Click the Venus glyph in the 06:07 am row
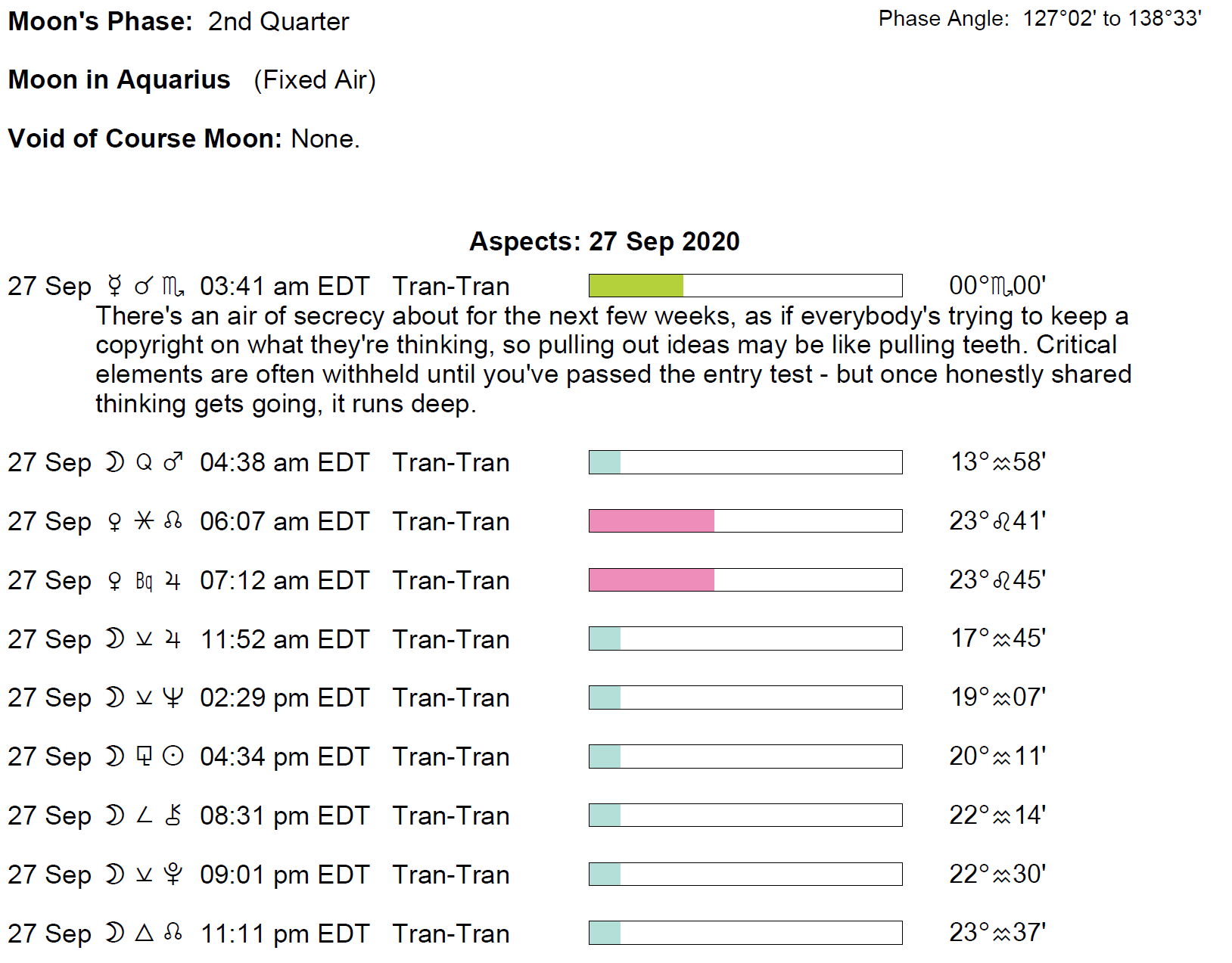 pyautogui.click(x=114, y=522)
